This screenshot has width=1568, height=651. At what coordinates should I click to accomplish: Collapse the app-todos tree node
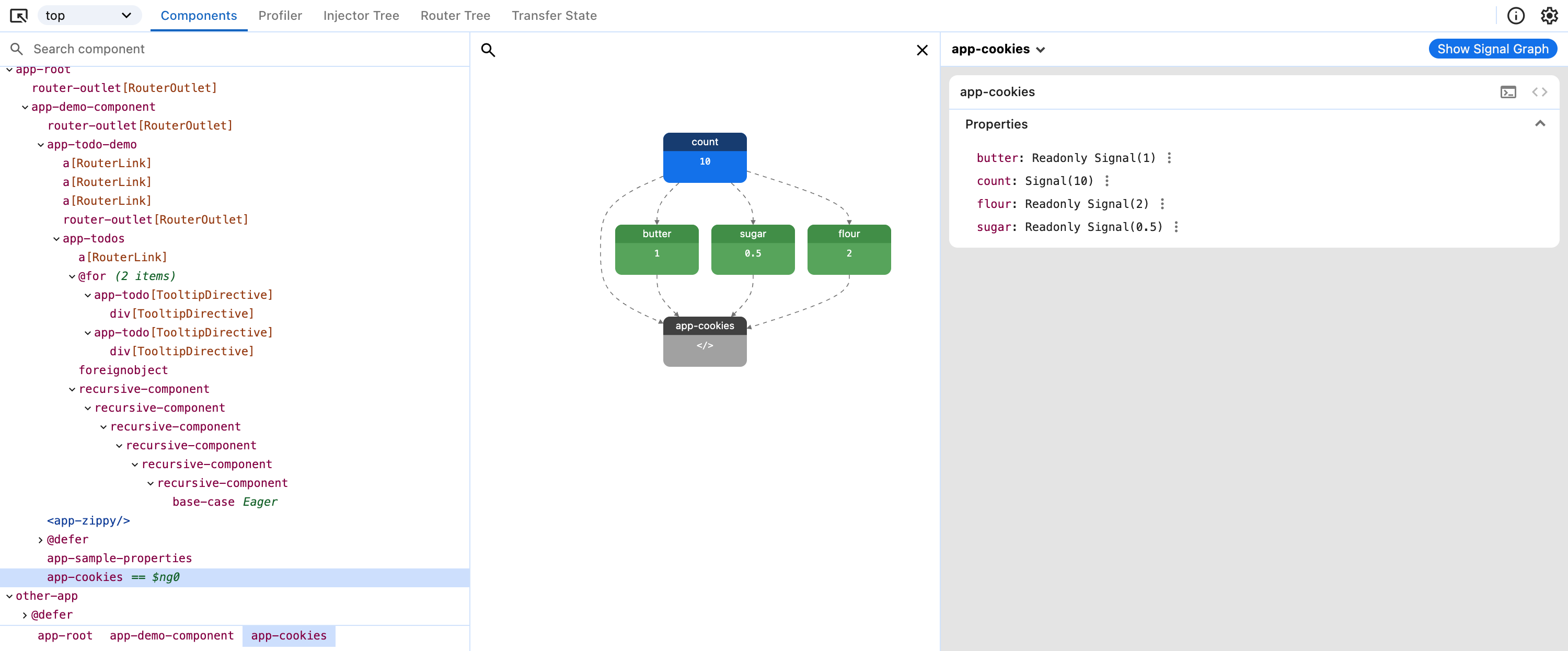click(56, 239)
